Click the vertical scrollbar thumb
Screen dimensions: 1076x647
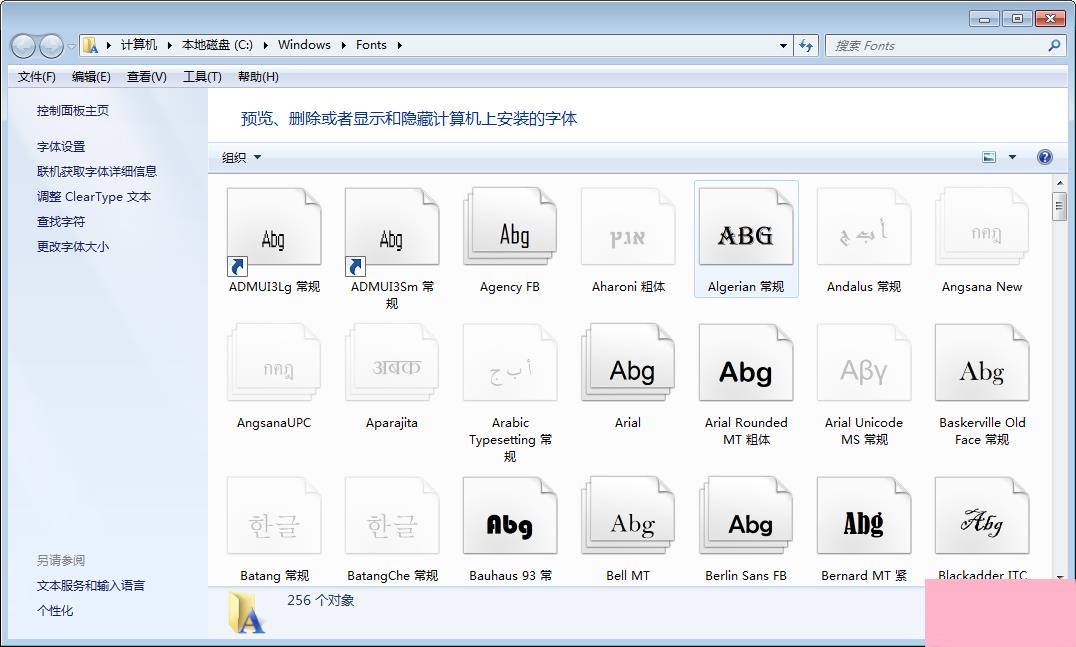(x=1059, y=207)
